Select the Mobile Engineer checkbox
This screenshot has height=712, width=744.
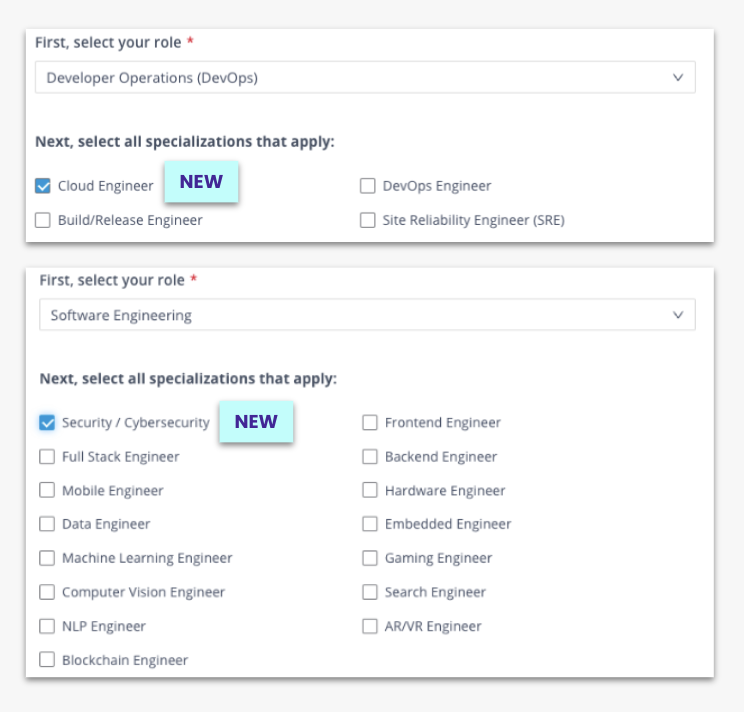(x=47, y=491)
